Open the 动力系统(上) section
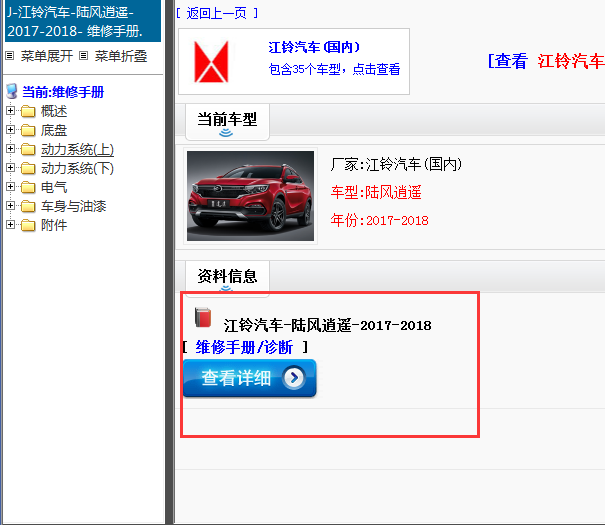605x525 pixels. tap(77, 149)
